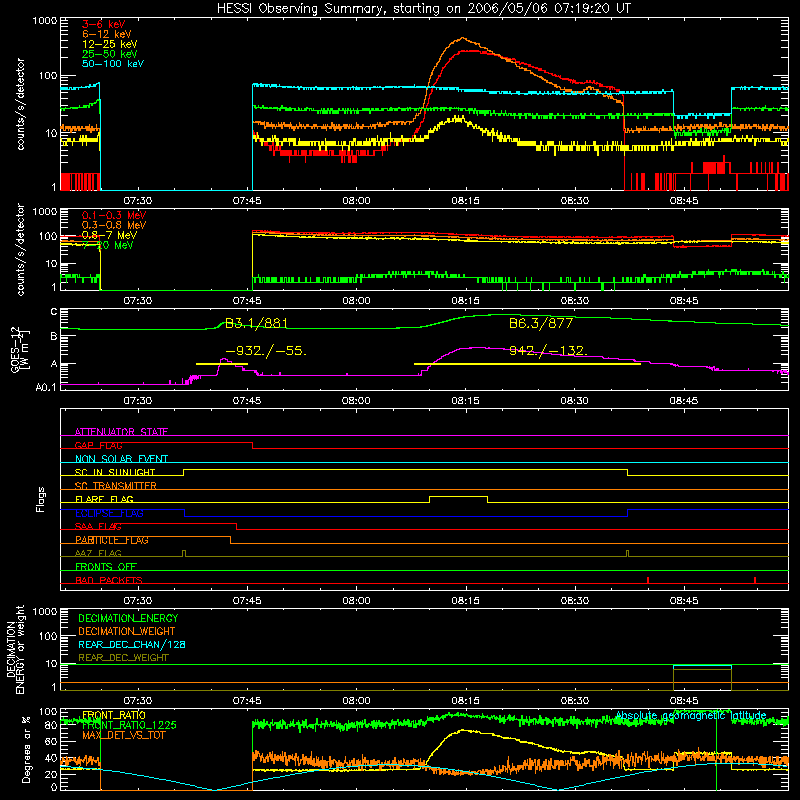Click the FRONTS_OFF flag label
This screenshot has width=800, height=800.
tap(106, 567)
